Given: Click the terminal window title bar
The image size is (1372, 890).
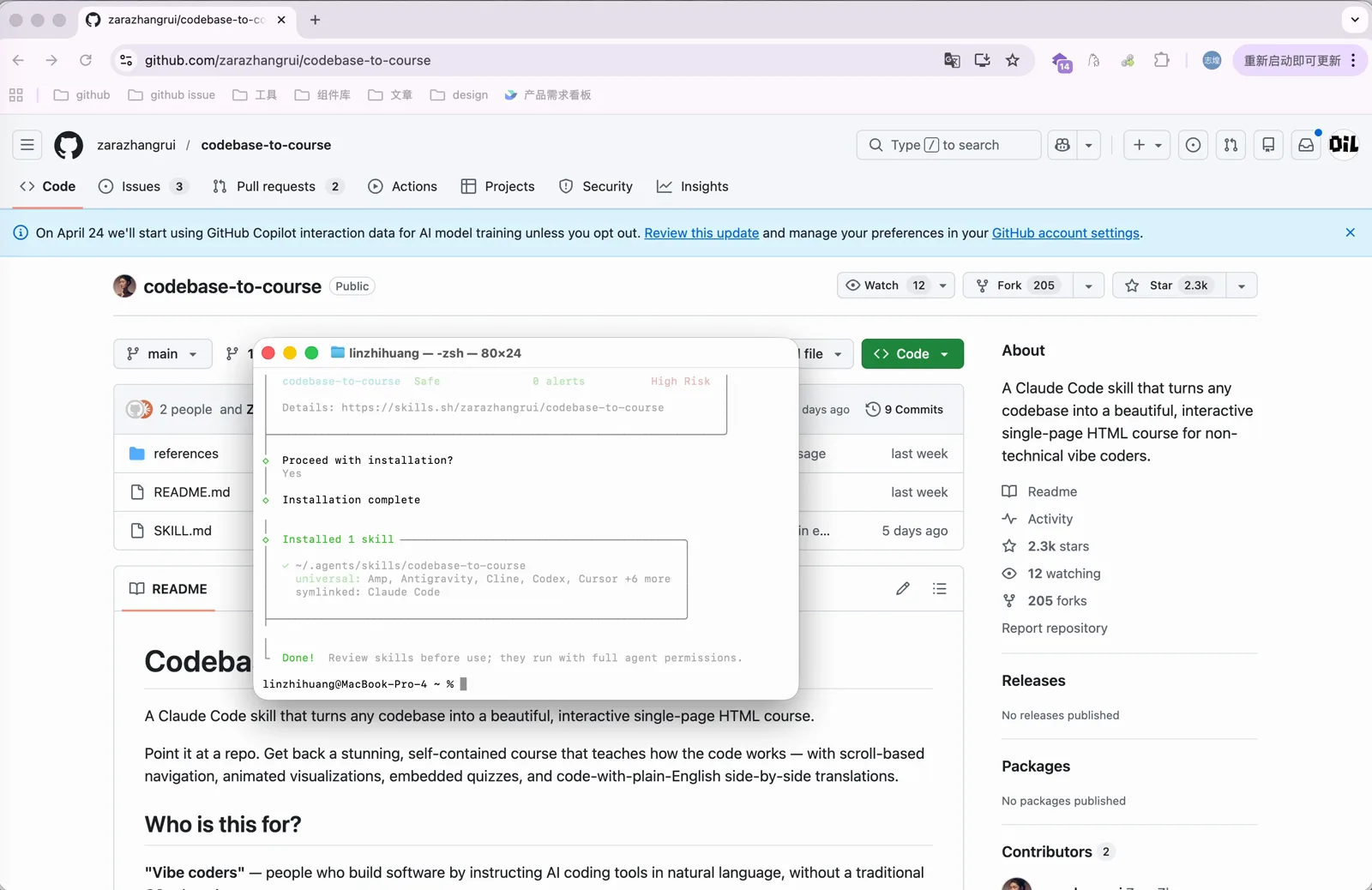Looking at the screenshot, I should click(x=527, y=353).
